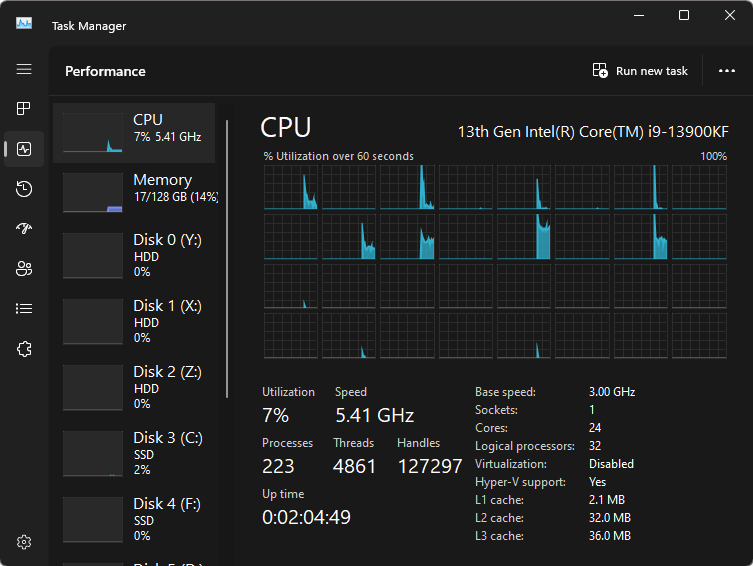
Task: Switch to the Users page
Action: 24,268
